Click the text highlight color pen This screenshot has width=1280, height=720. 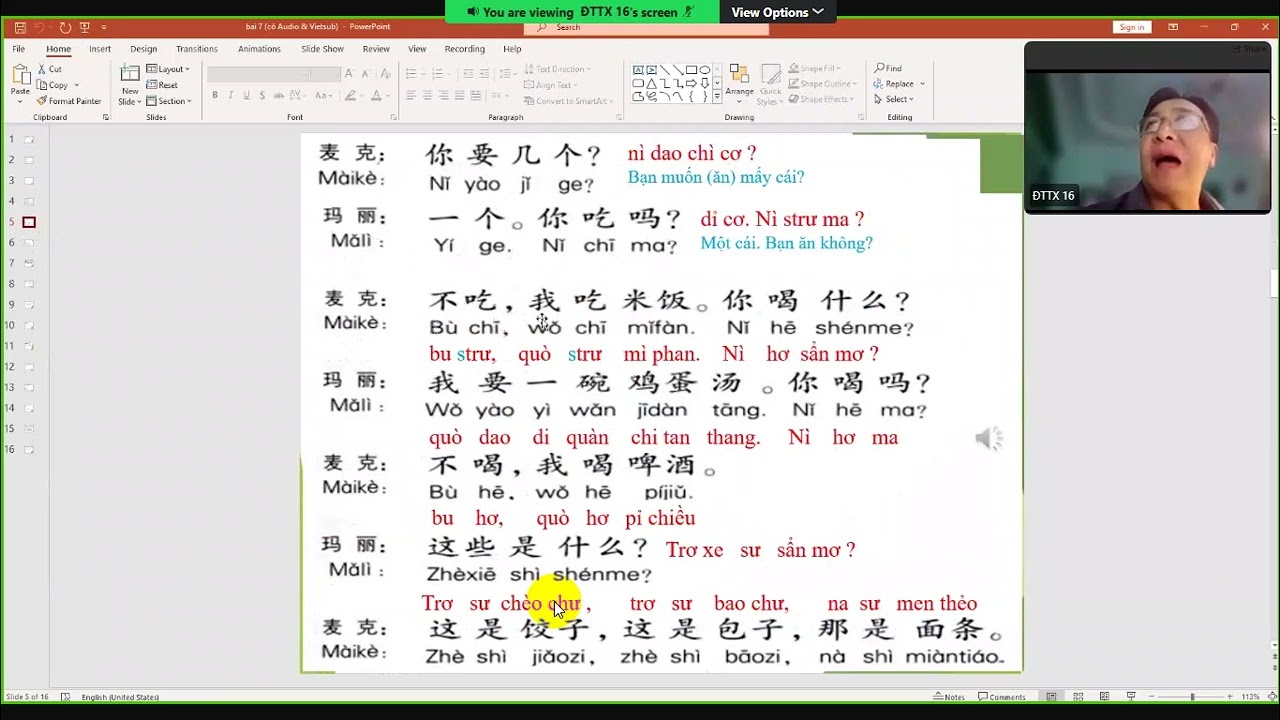tap(350, 95)
